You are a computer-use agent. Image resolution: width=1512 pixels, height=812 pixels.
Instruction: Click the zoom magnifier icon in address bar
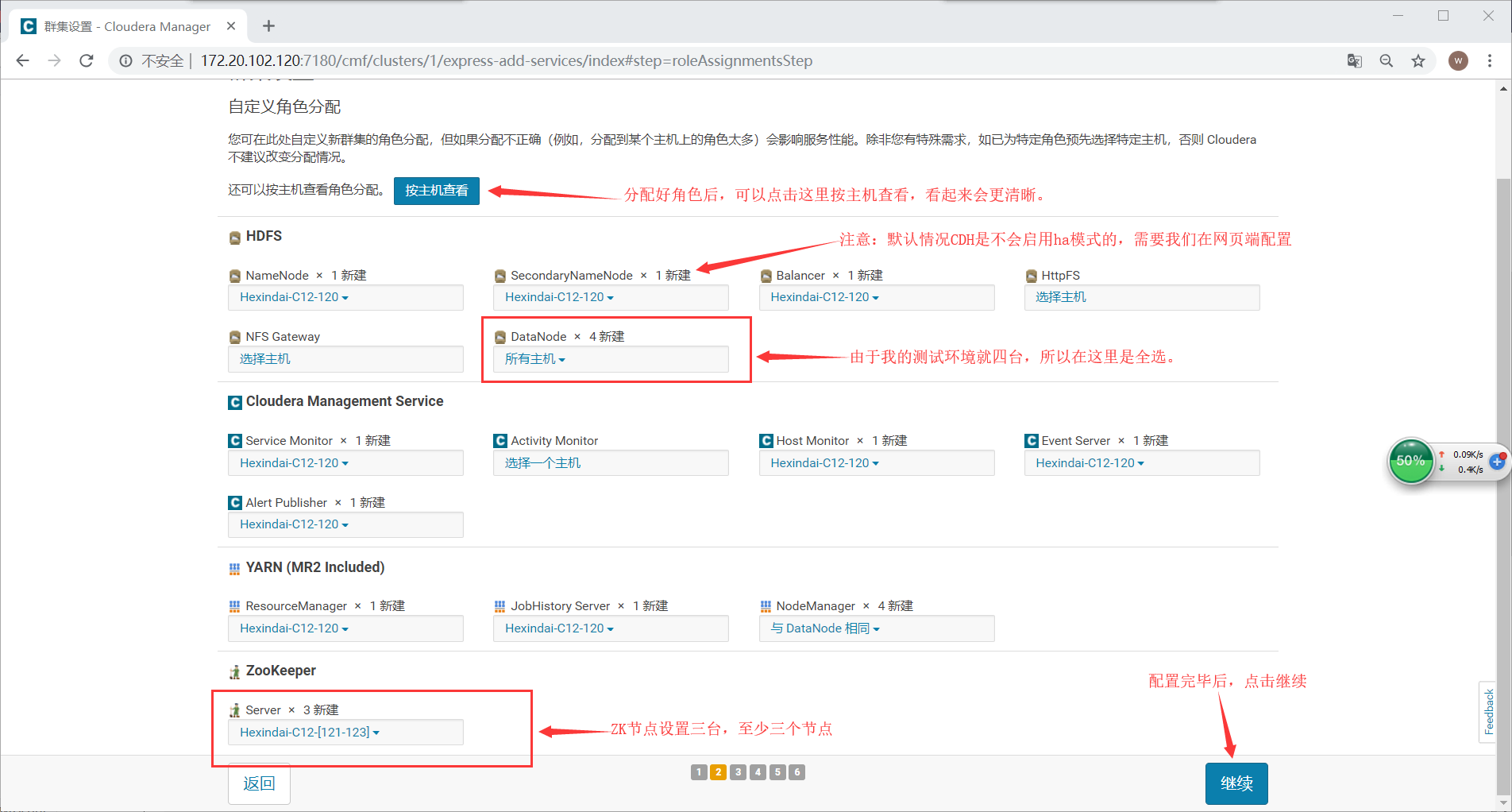point(1387,60)
